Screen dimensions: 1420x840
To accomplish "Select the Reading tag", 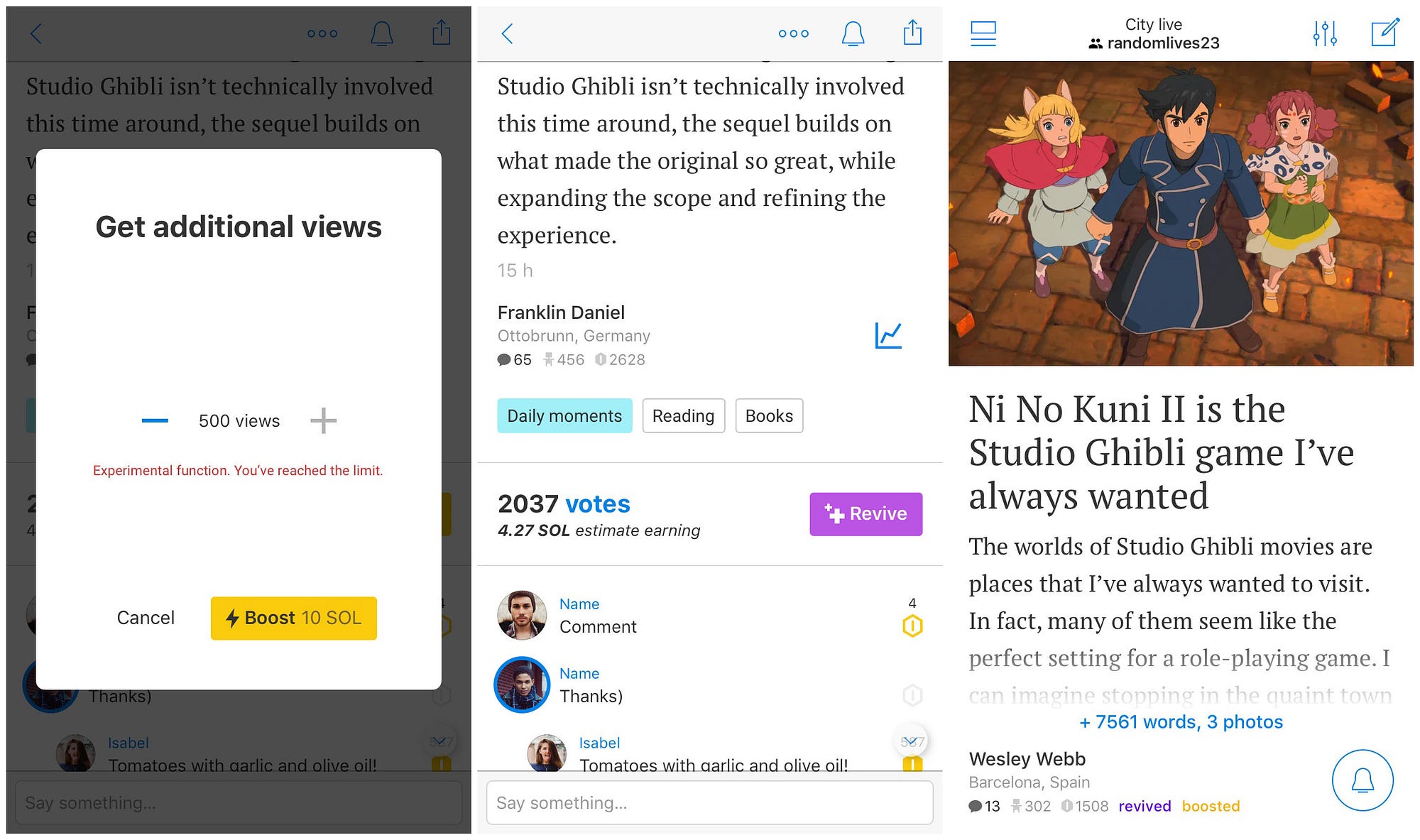I will 684,416.
